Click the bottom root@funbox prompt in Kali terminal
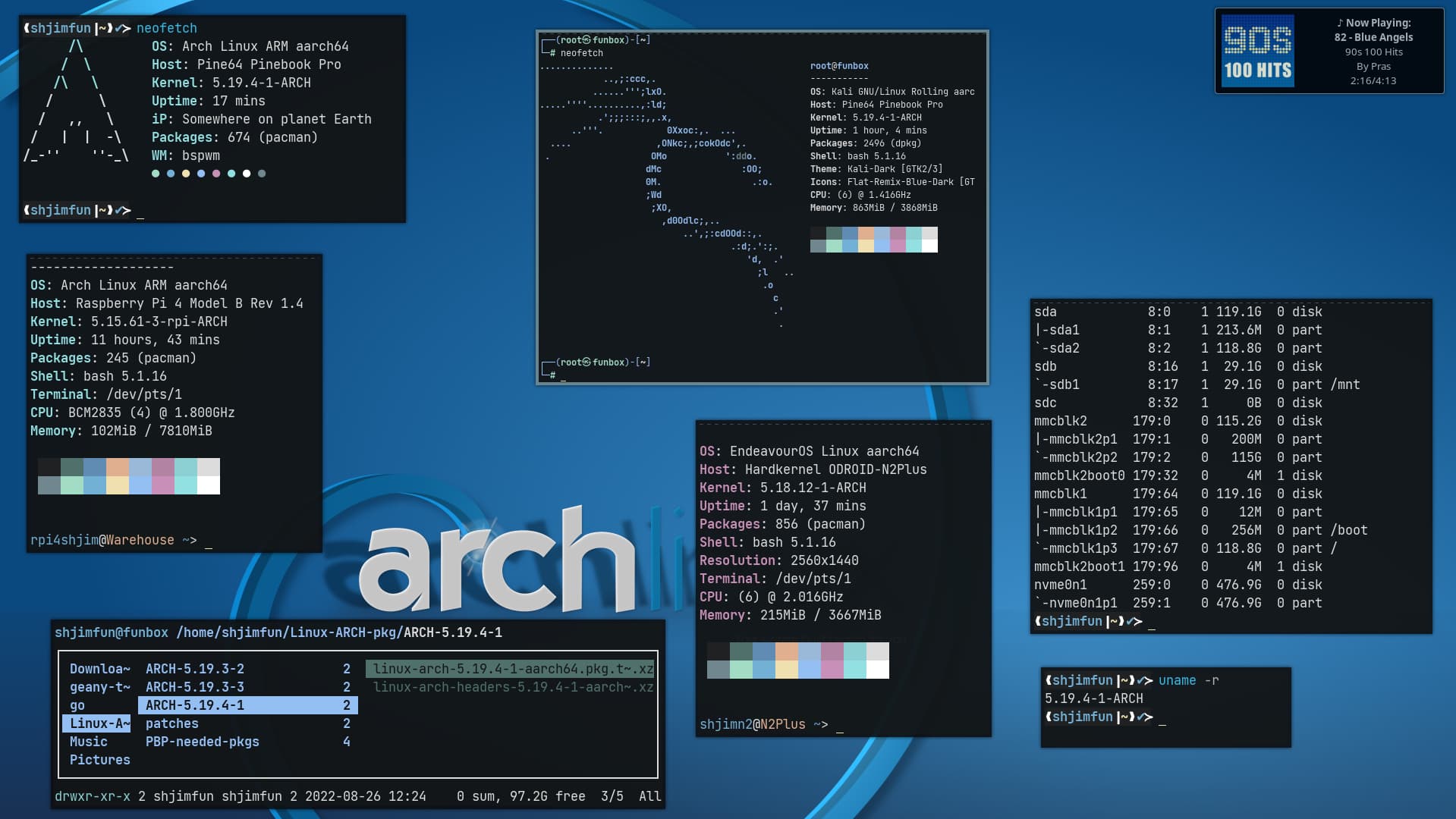Screen dimensions: 1456x819 tap(596, 368)
